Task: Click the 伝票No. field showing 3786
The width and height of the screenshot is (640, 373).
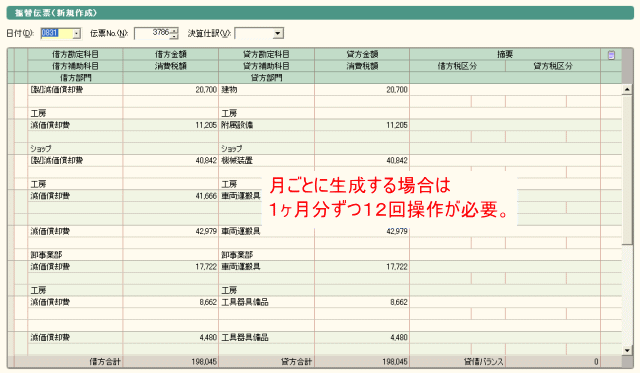Action: [x=153, y=33]
